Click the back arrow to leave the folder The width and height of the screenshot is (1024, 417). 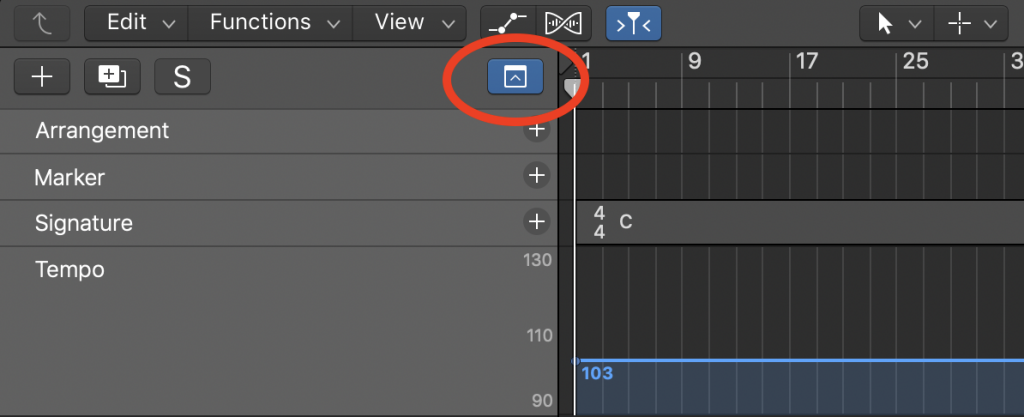click(42, 24)
